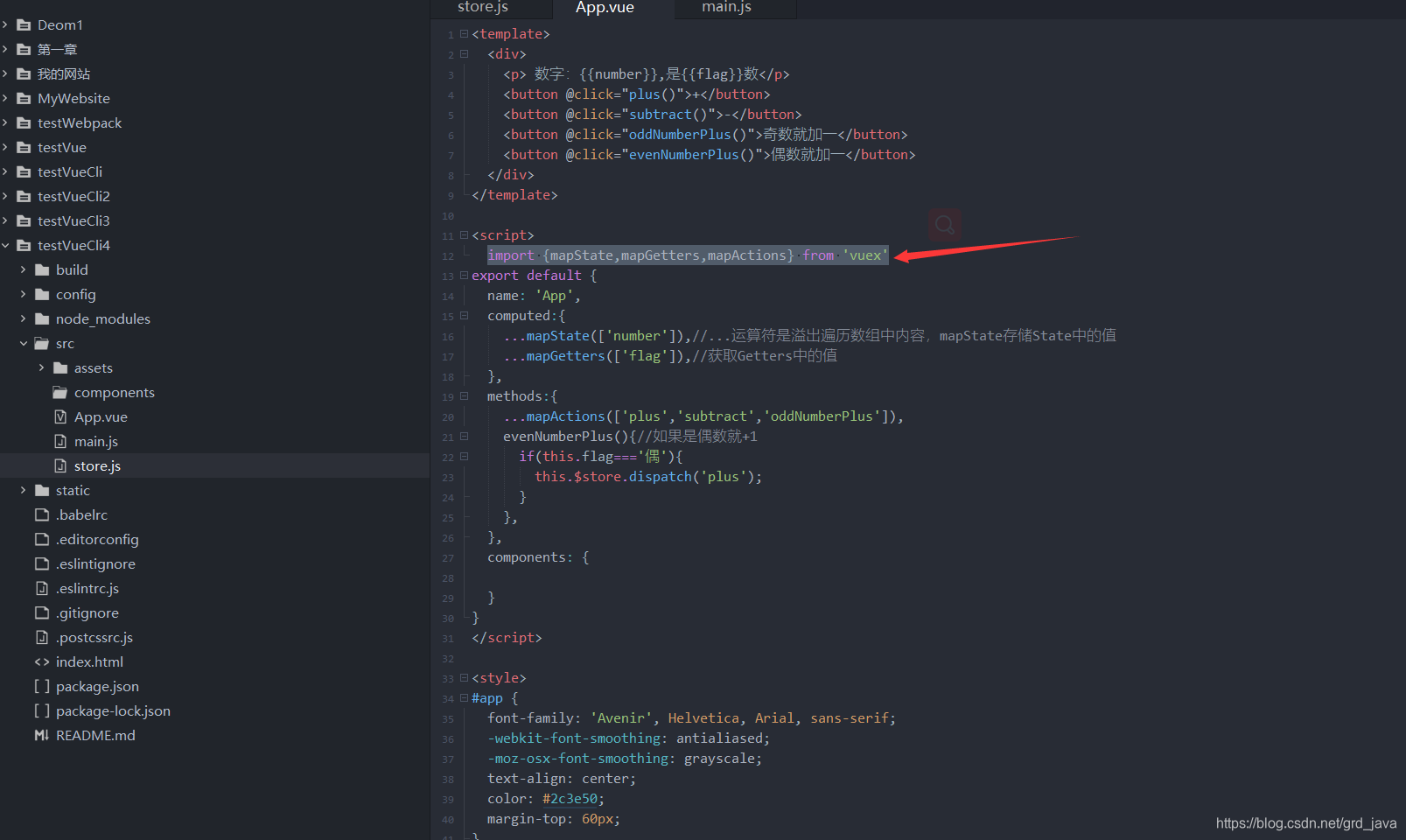Image resolution: width=1406 pixels, height=840 pixels.
Task: Click the .eslintignore file icon
Action: (x=42, y=564)
